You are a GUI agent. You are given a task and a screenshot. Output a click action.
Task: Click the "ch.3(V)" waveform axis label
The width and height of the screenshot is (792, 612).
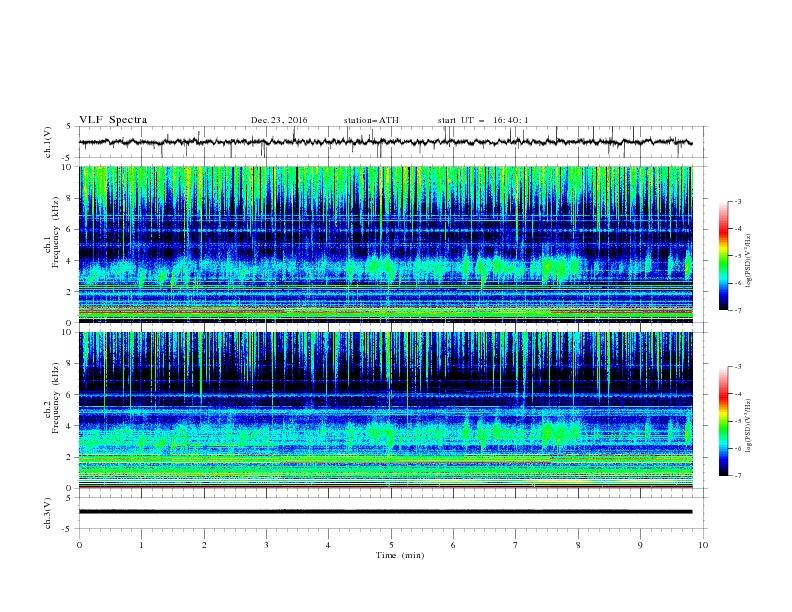[48, 513]
